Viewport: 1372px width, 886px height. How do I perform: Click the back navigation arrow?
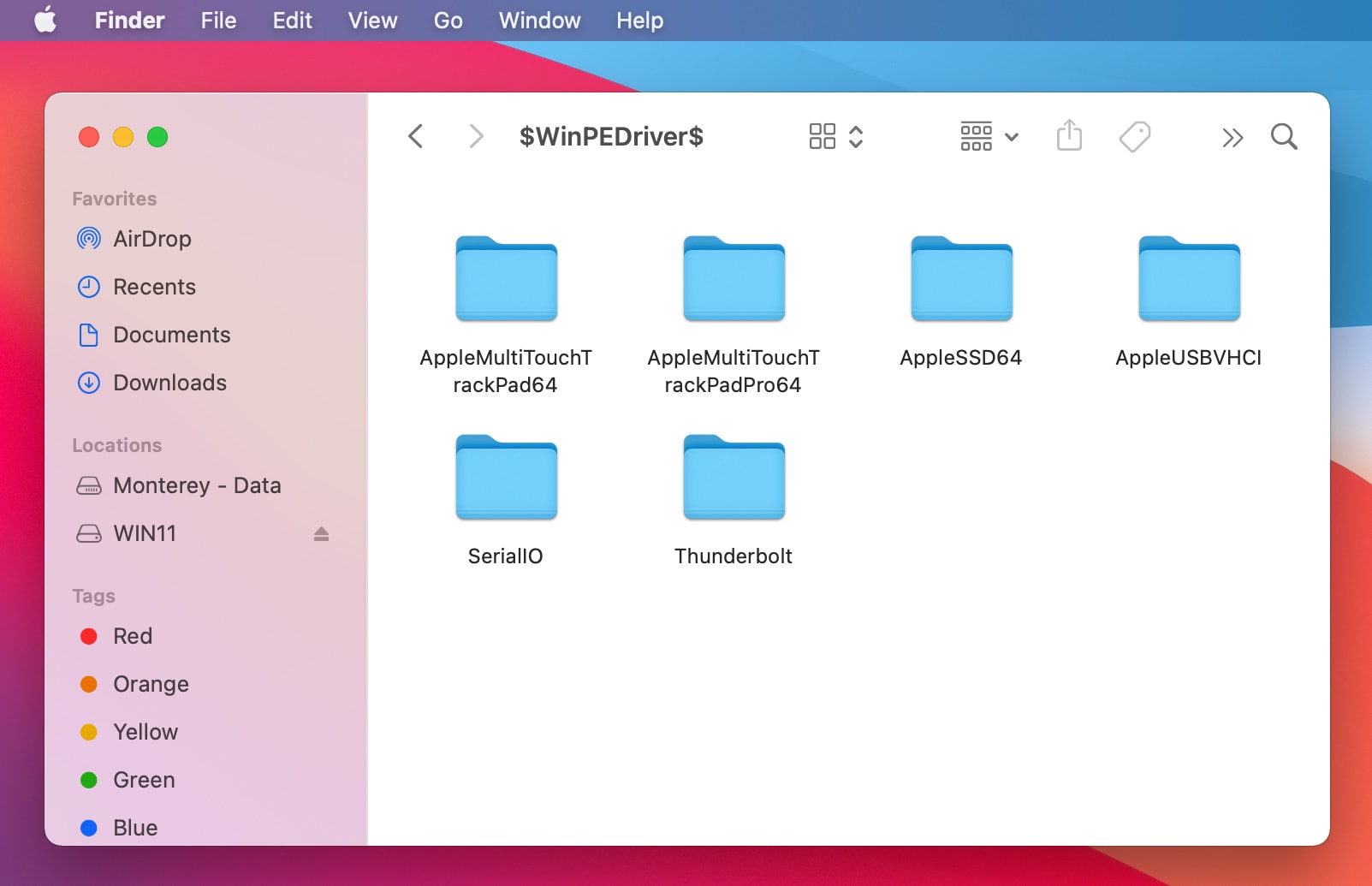[416, 136]
